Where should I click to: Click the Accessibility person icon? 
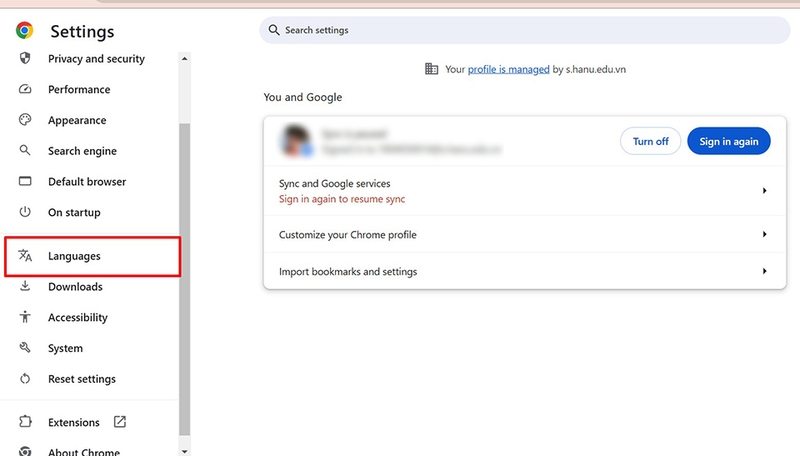(x=25, y=317)
